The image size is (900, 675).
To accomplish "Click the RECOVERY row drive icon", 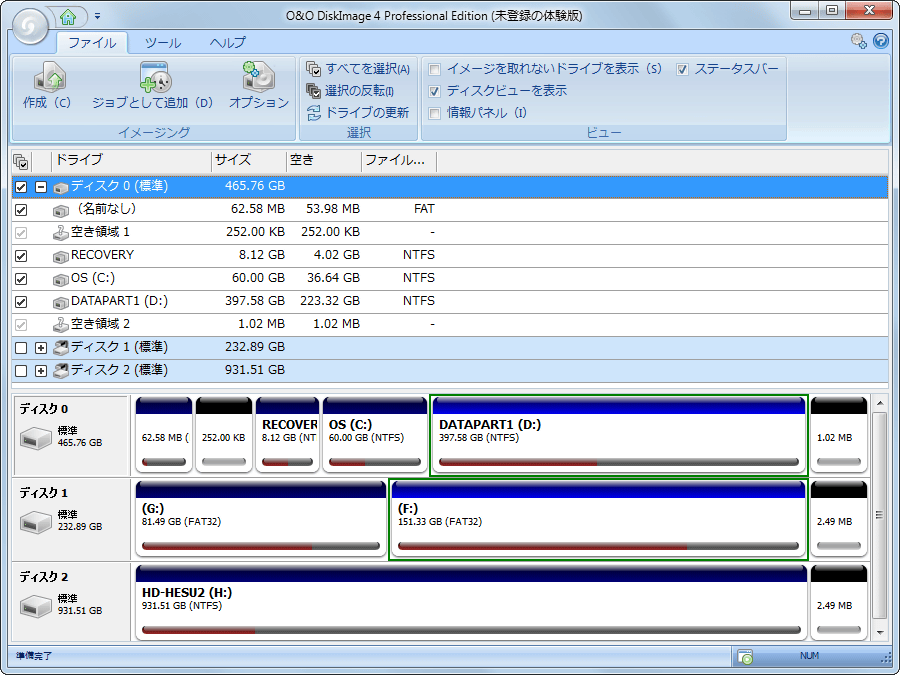I will click(61, 257).
